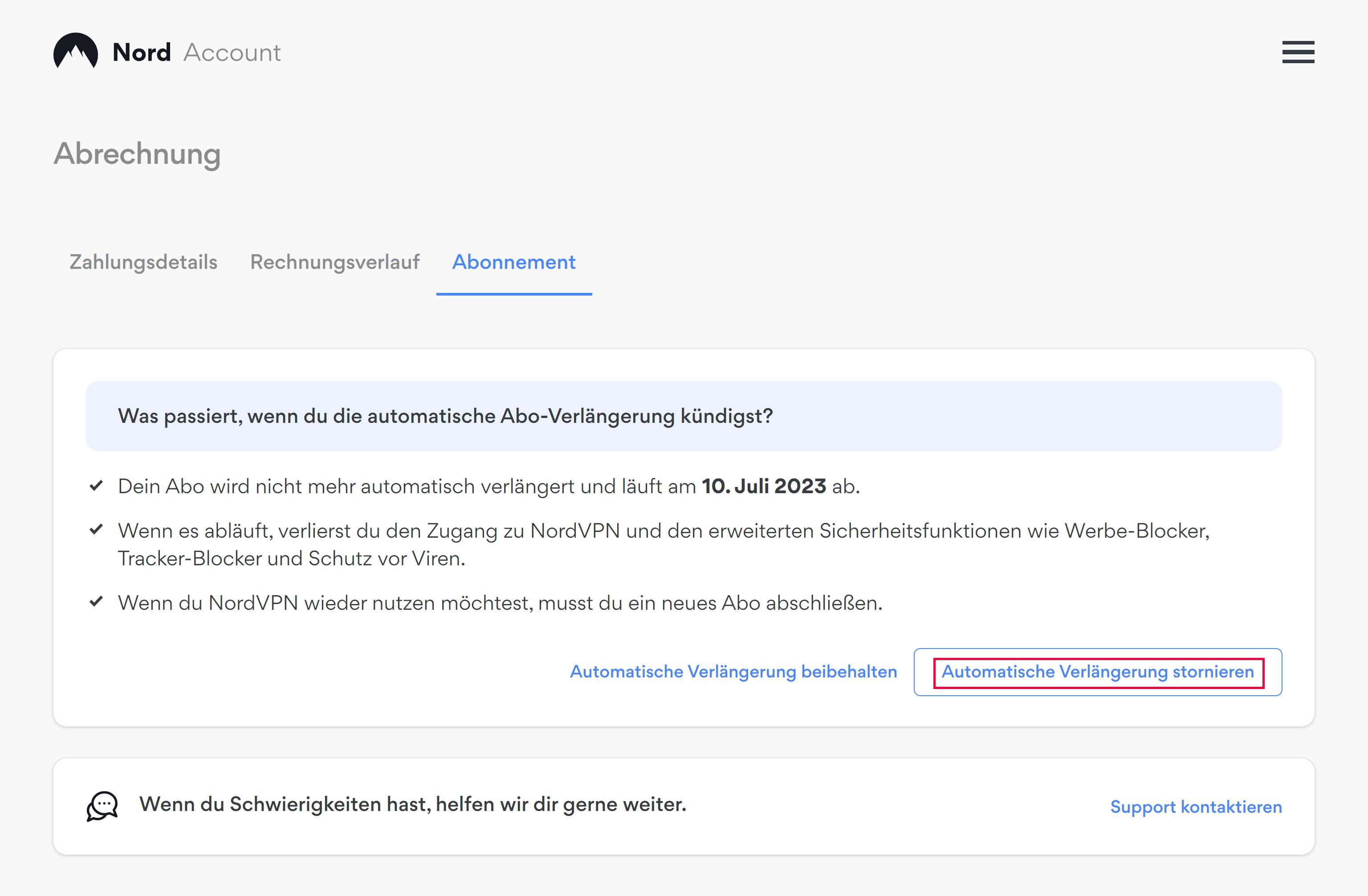
Task: Click the Nord mountain logo icon
Action: [75, 51]
